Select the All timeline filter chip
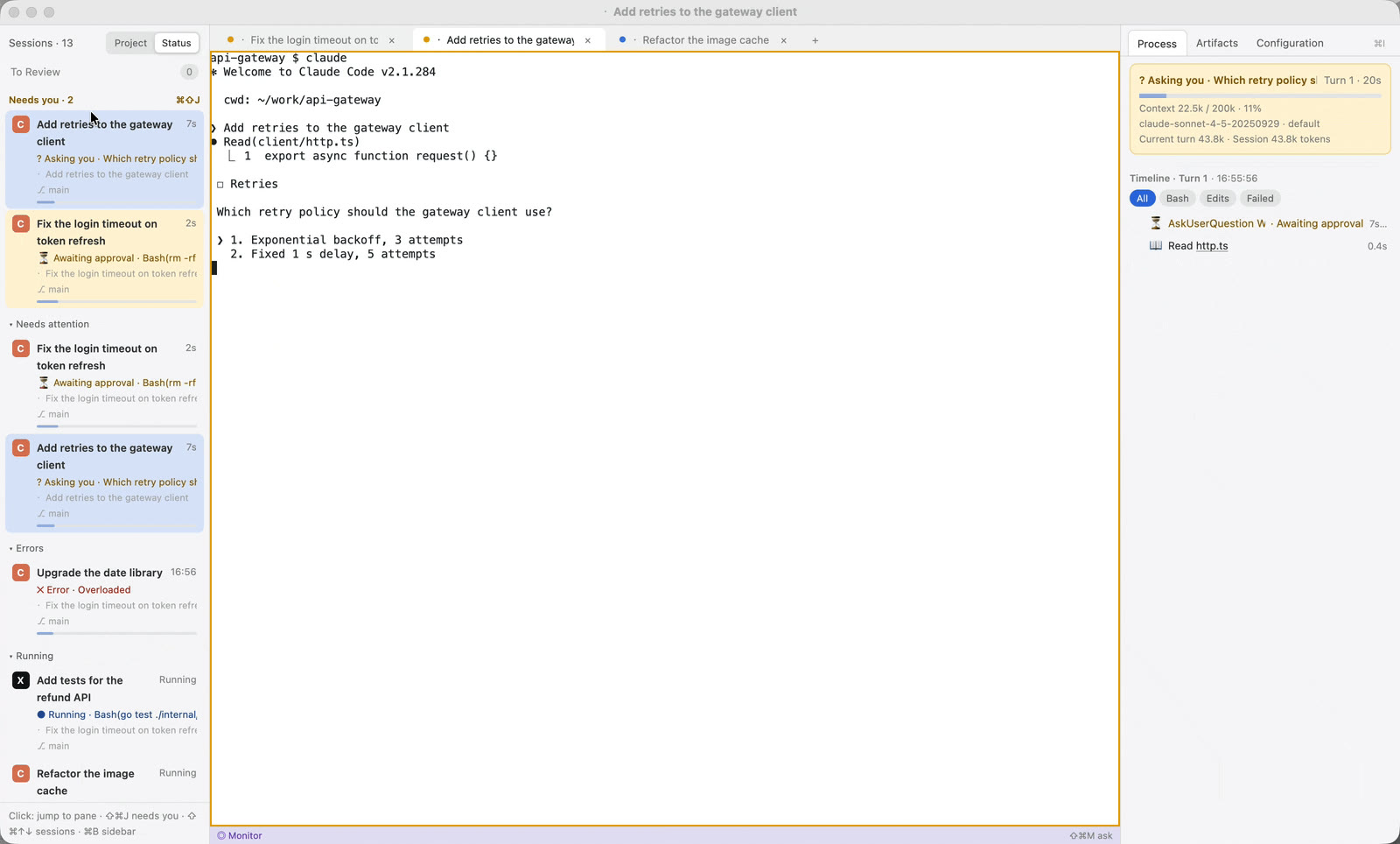1400x844 pixels. 1142,199
